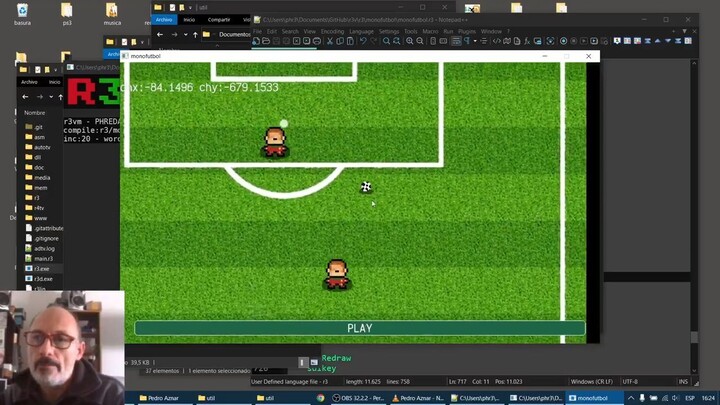Open Chrome from the taskbar
Viewport: 720px width, 405px height.
(321, 398)
